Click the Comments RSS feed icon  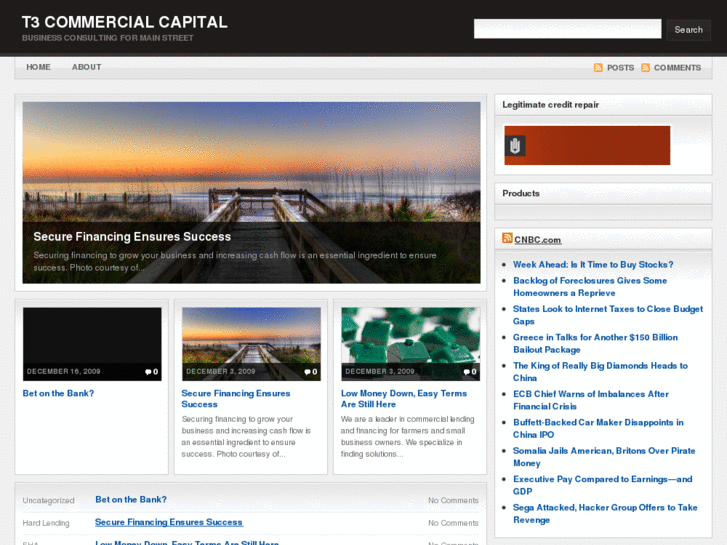coord(645,68)
